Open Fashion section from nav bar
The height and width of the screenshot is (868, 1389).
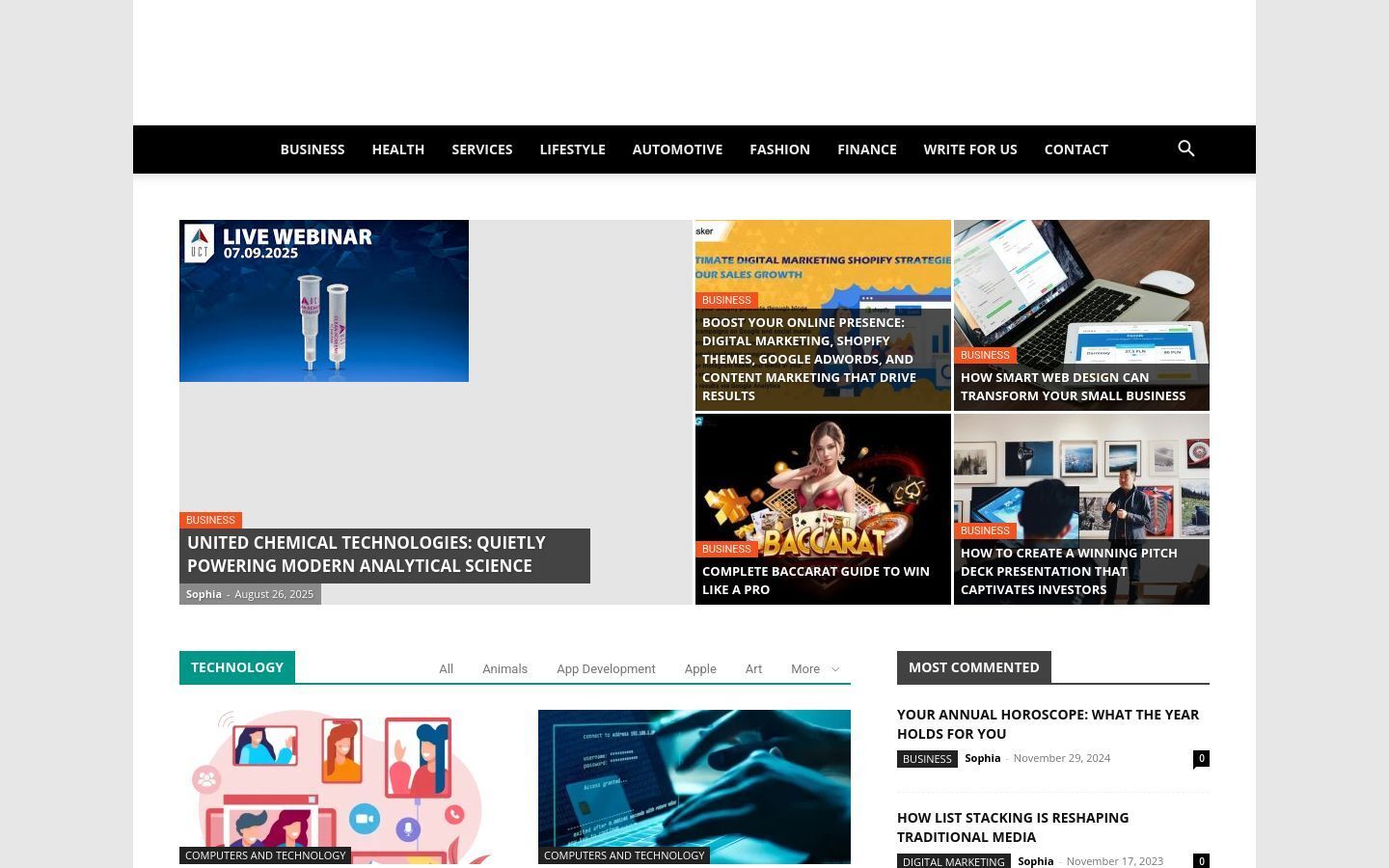click(780, 149)
